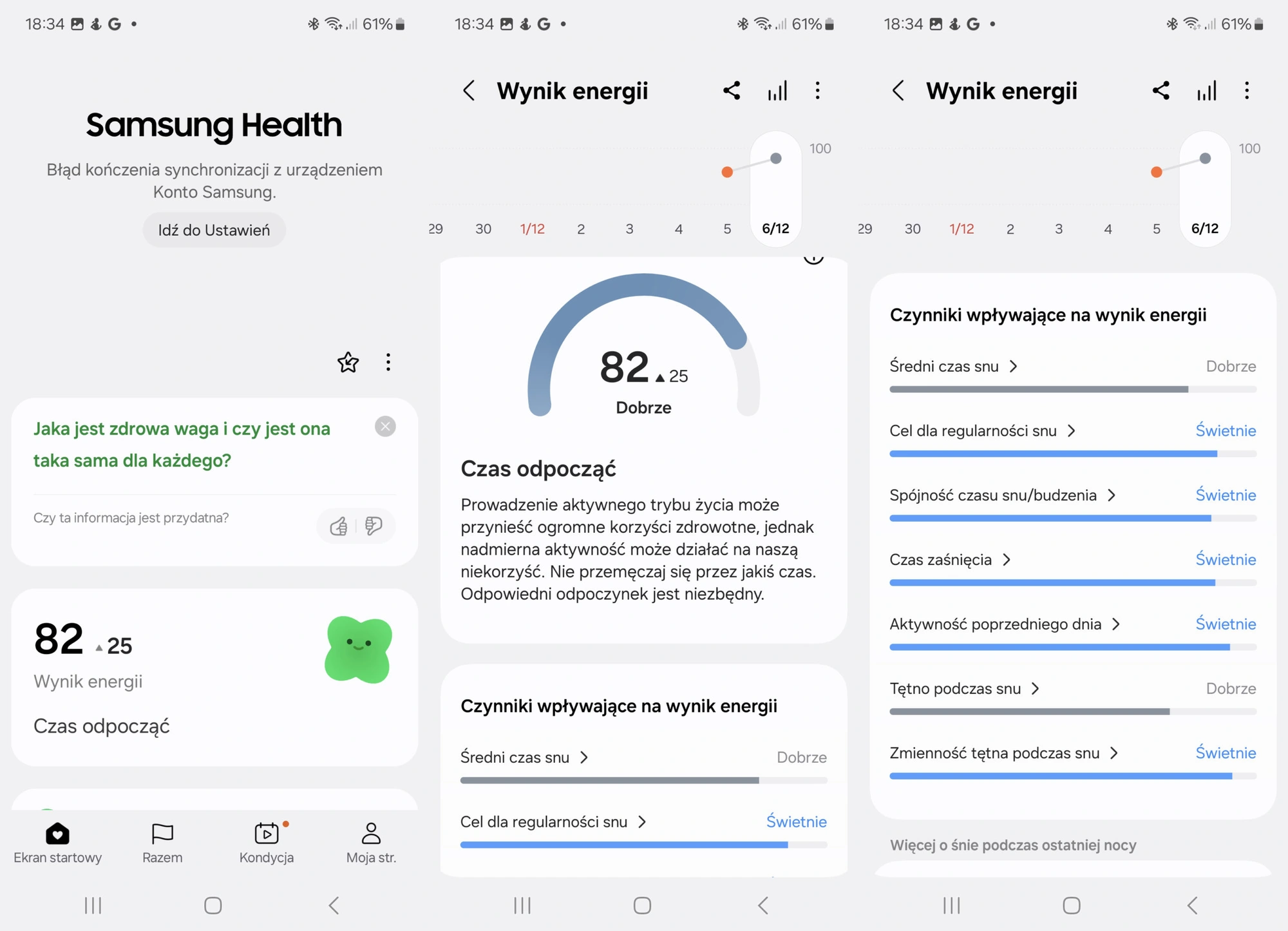Tap Android recents button on right phone
The image size is (1288, 931).
pos(952,905)
